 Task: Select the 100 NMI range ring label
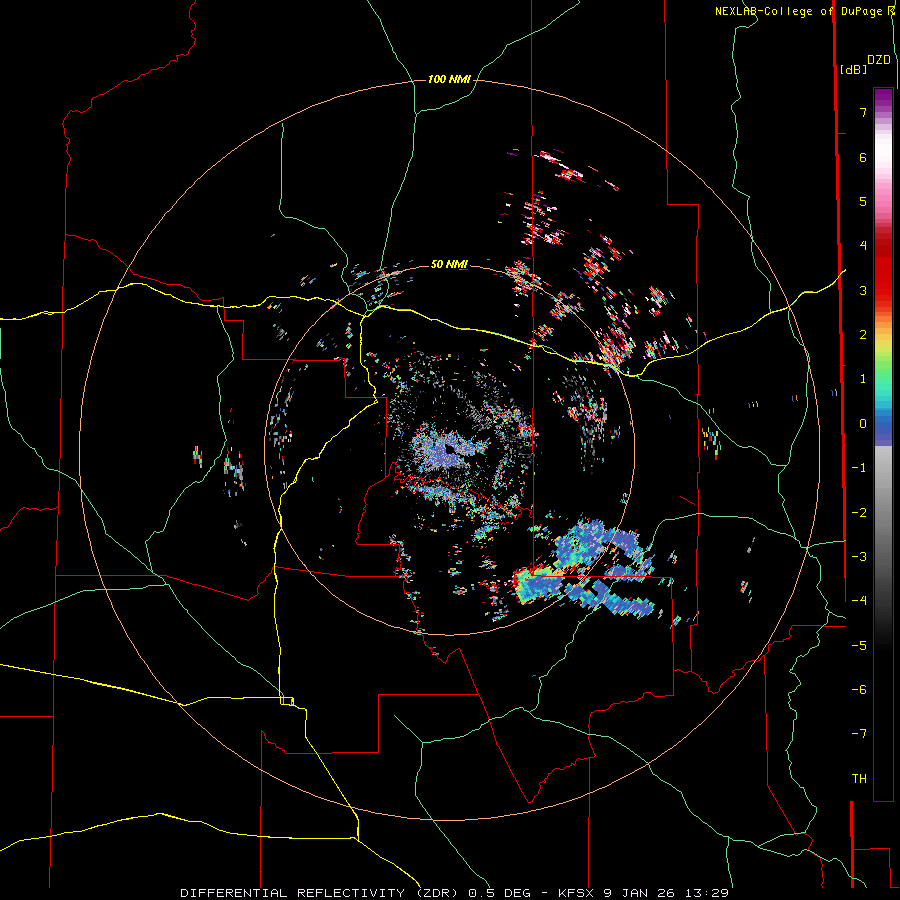click(x=449, y=79)
